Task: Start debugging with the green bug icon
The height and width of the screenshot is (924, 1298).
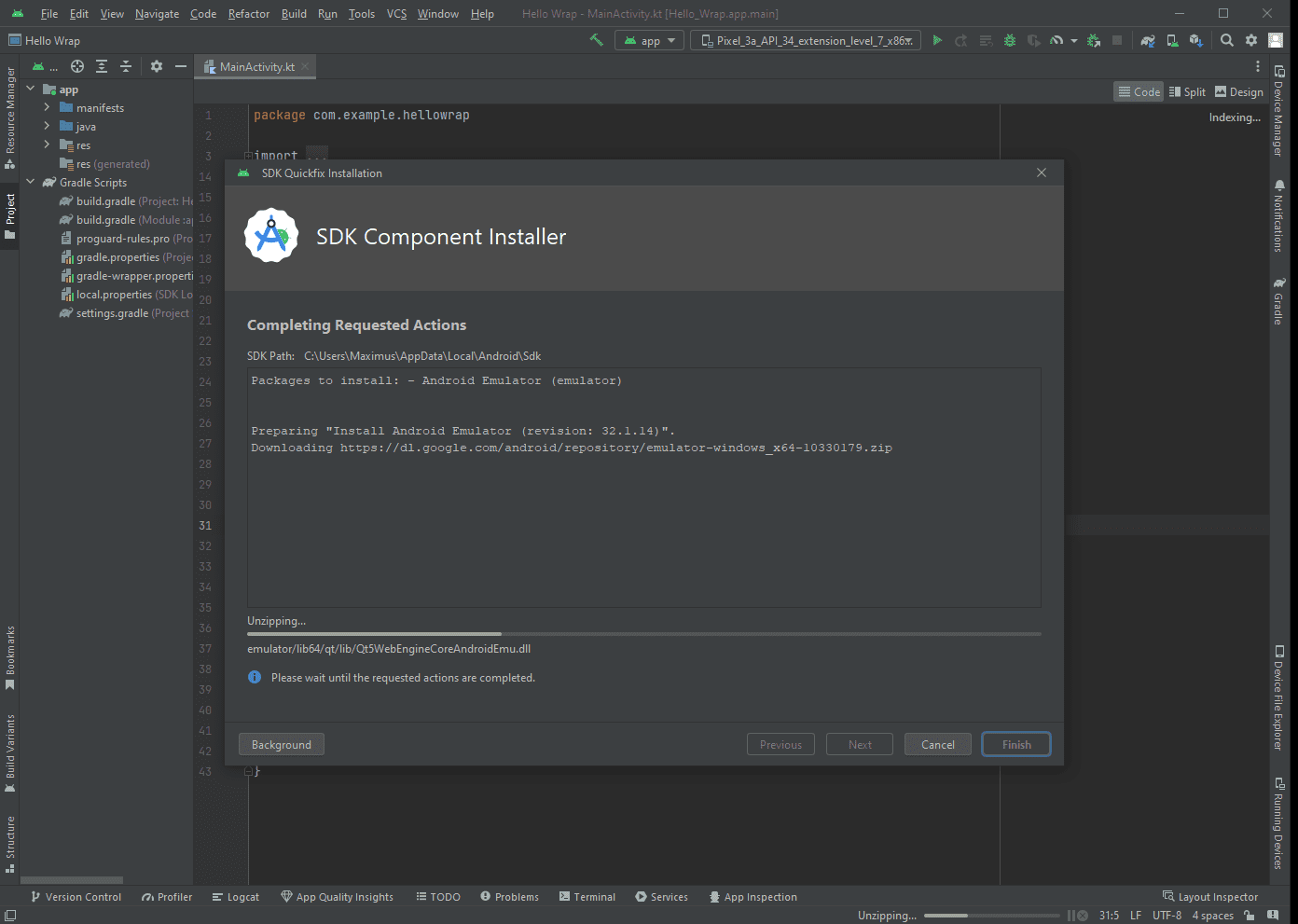Action: point(1010,40)
